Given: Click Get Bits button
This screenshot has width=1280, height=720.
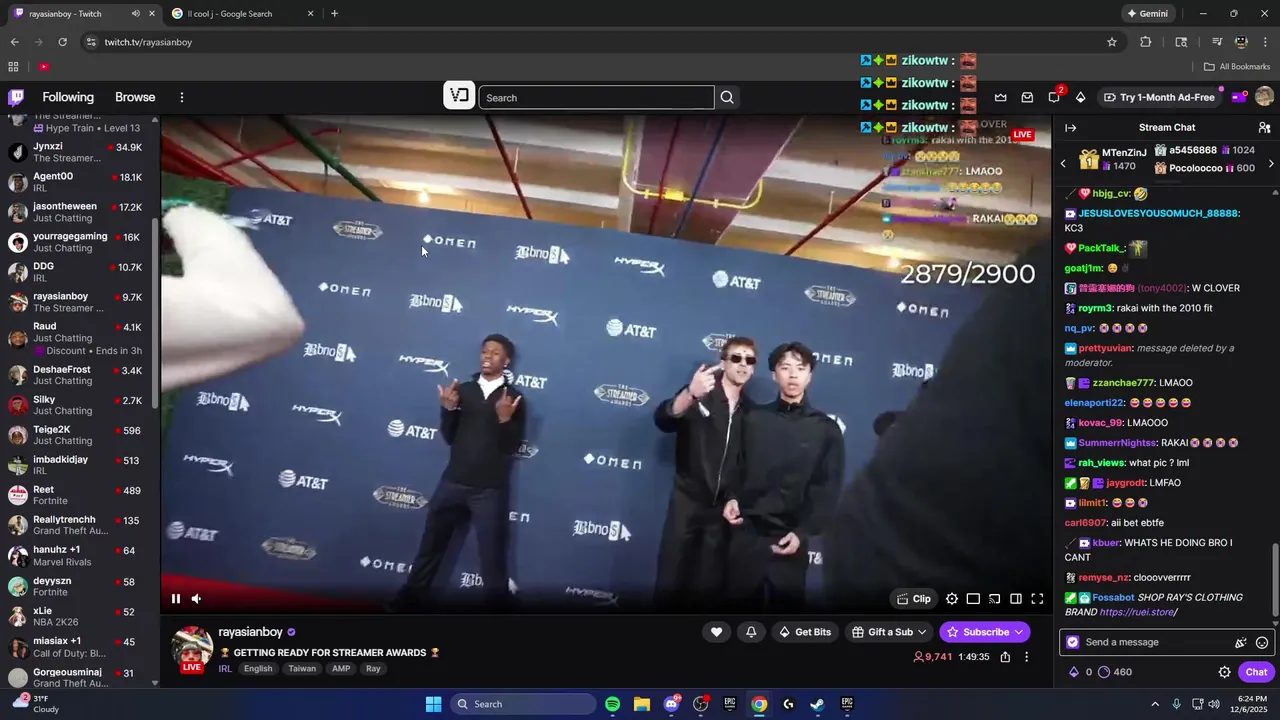Looking at the screenshot, I should pos(805,632).
